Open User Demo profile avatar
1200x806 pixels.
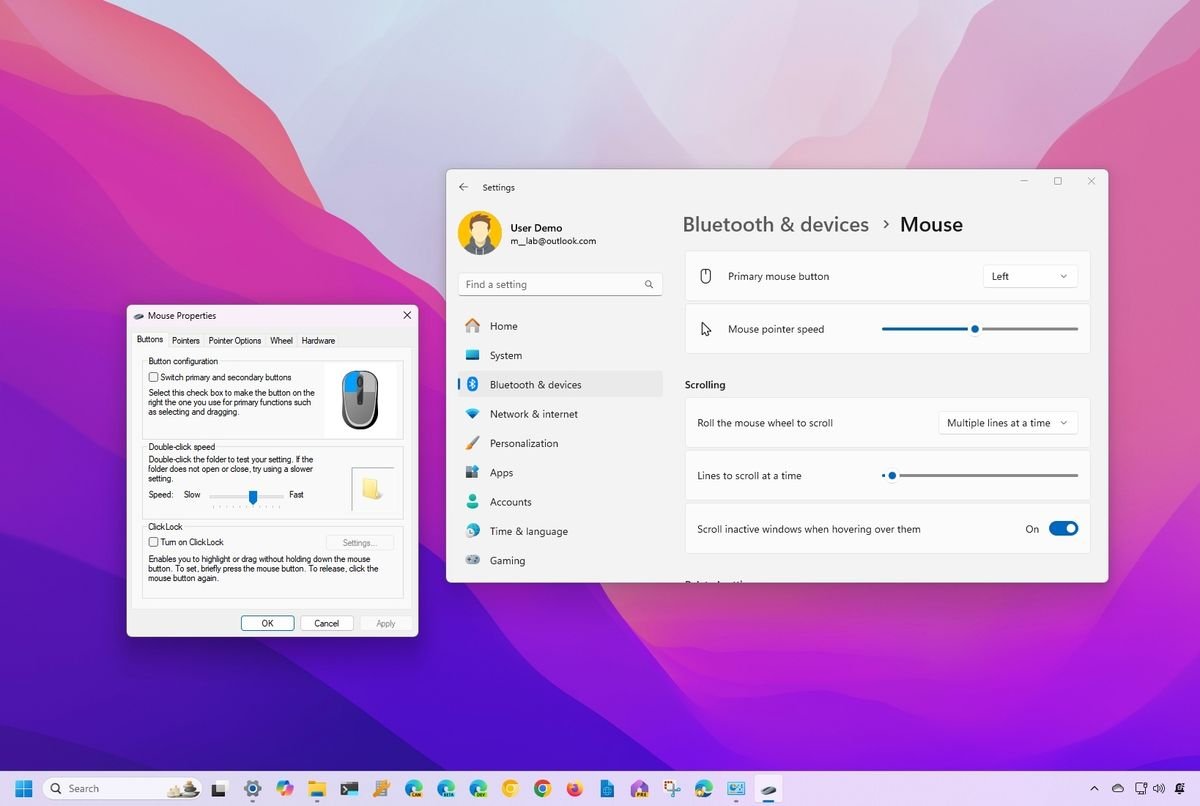click(x=479, y=233)
